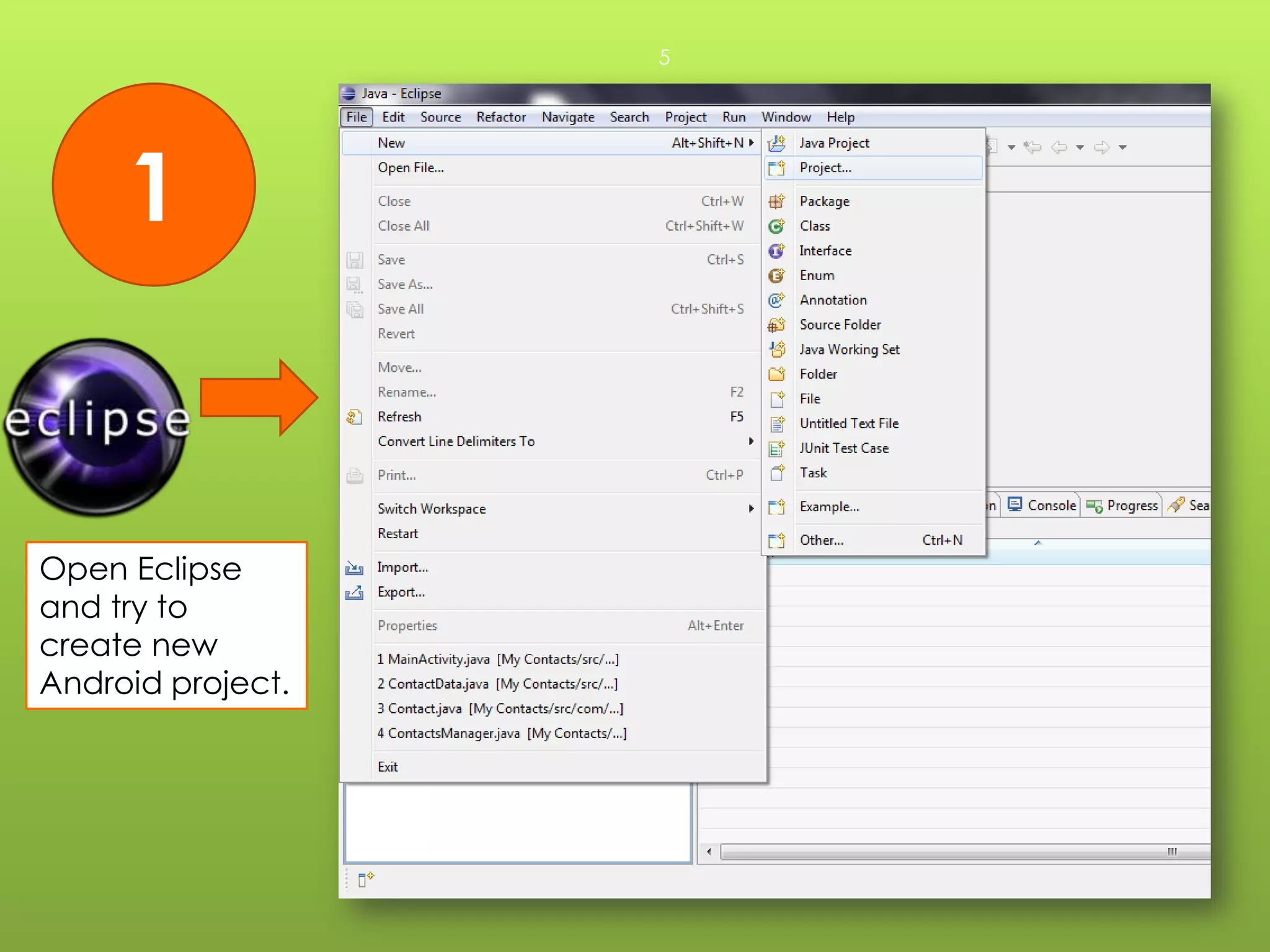This screenshot has height=952, width=1270.
Task: Open the Refactor menu
Action: point(501,117)
